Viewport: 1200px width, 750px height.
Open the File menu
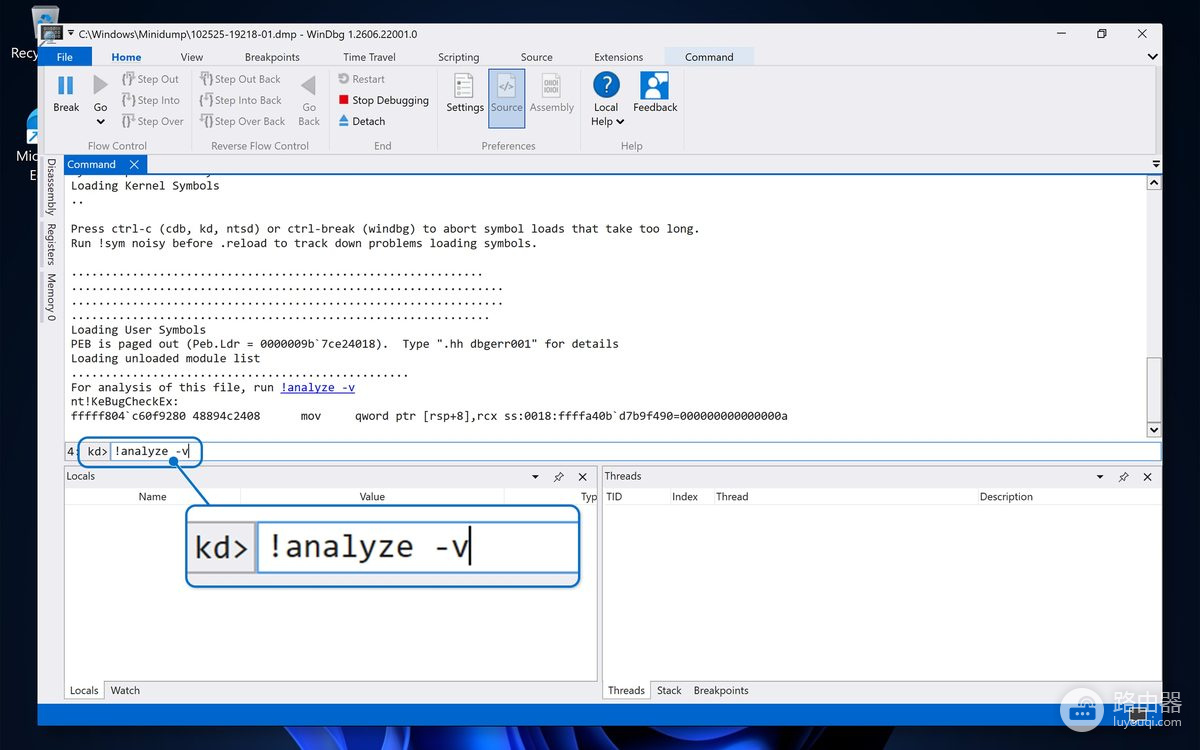point(65,57)
